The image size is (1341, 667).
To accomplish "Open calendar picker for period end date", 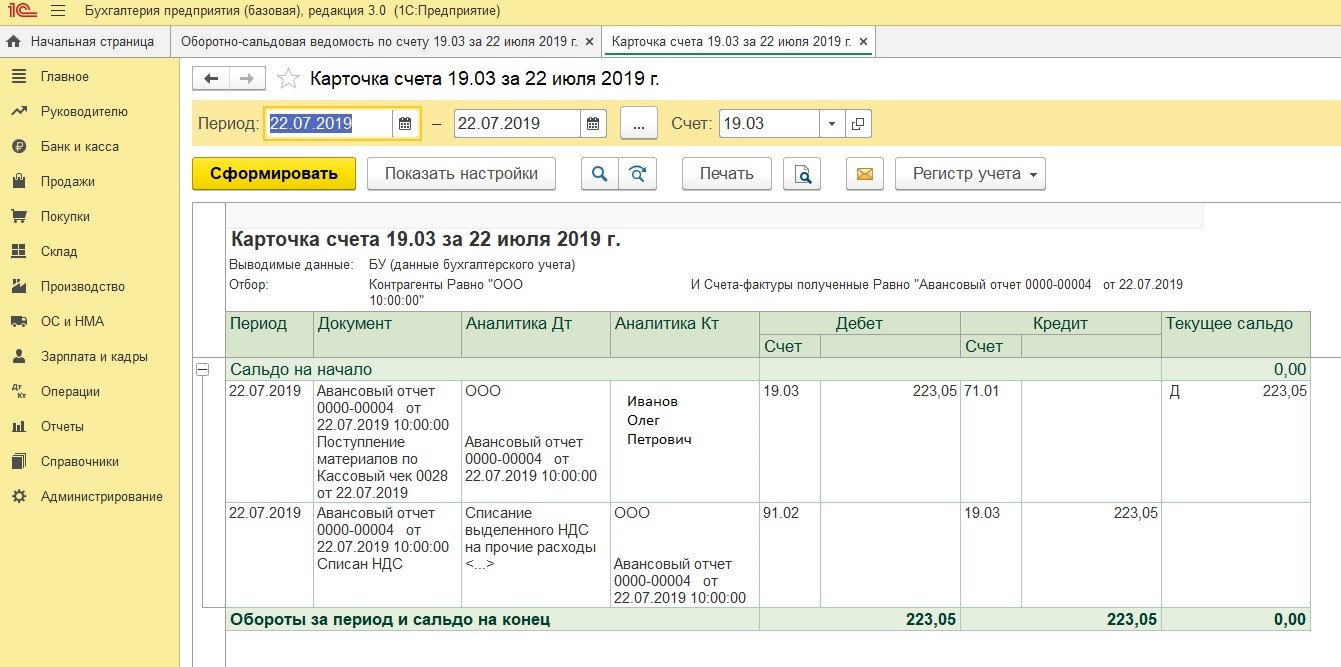I will click(x=593, y=124).
